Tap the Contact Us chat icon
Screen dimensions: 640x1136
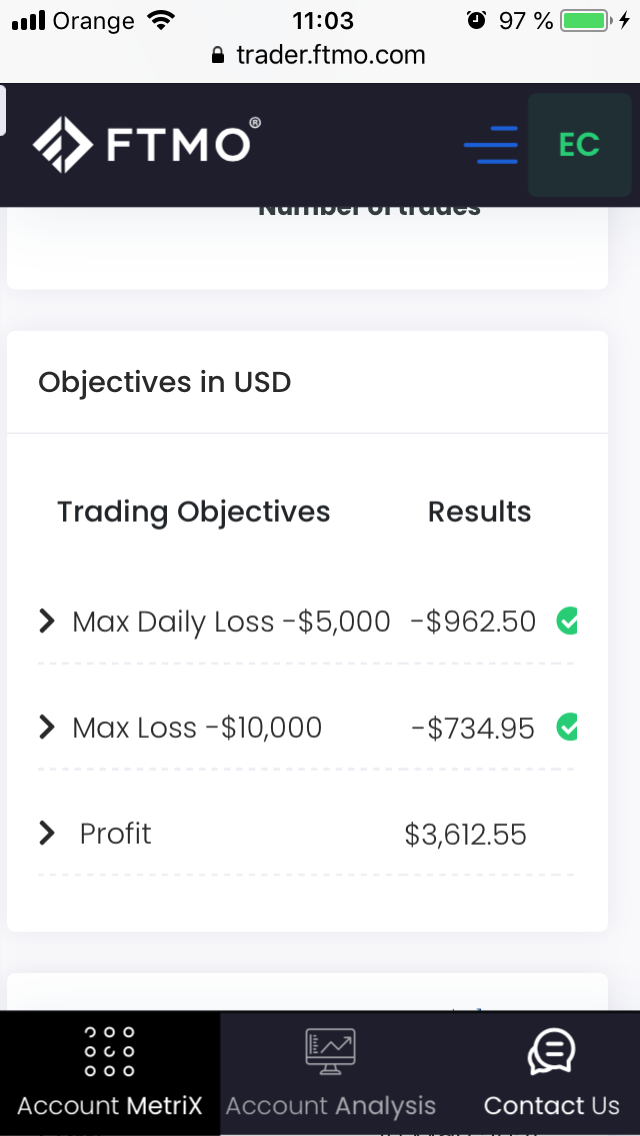point(551,1052)
